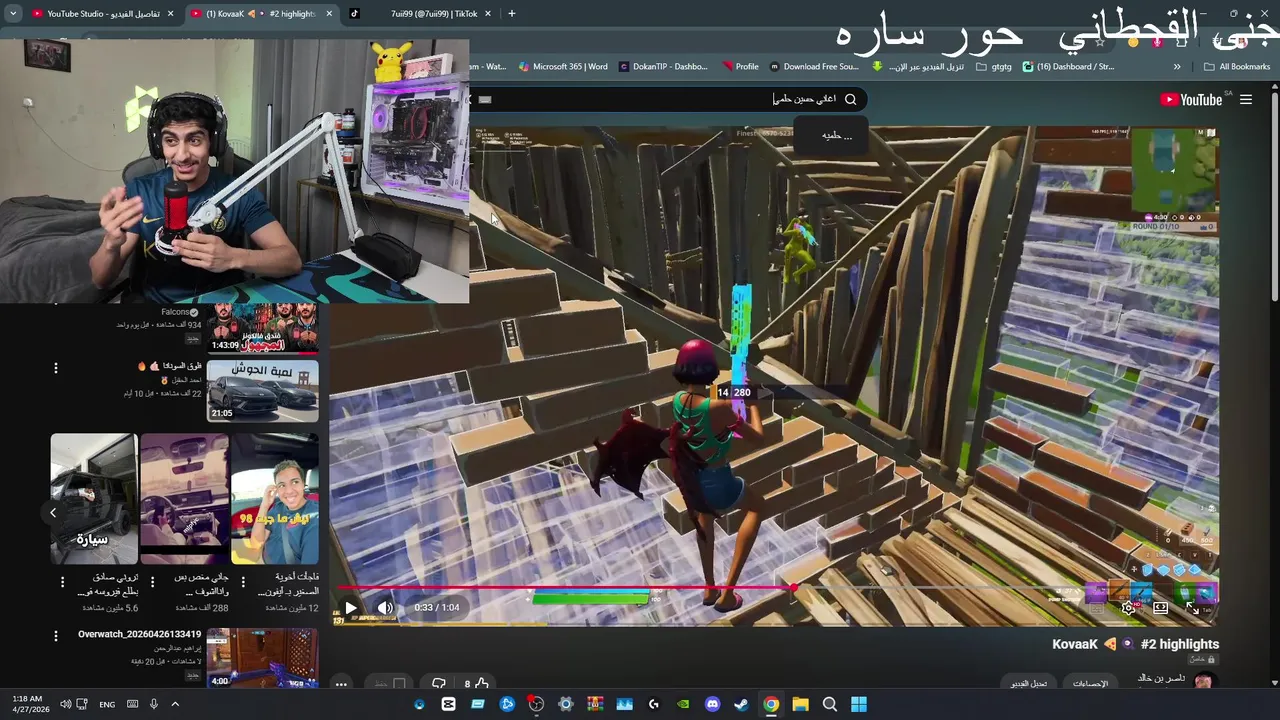Open channel avatar beside video title
This screenshot has width=1280, height=720.
(x=1202, y=682)
